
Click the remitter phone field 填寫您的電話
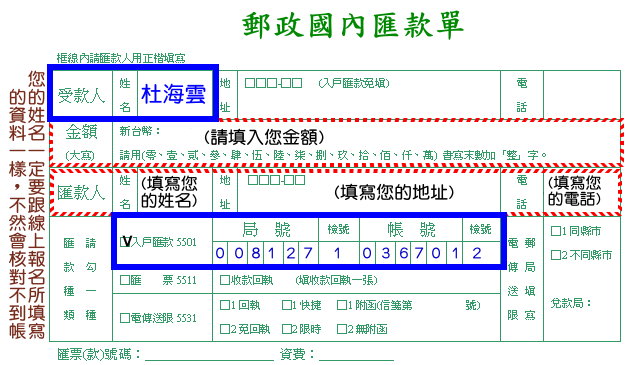[581, 191]
